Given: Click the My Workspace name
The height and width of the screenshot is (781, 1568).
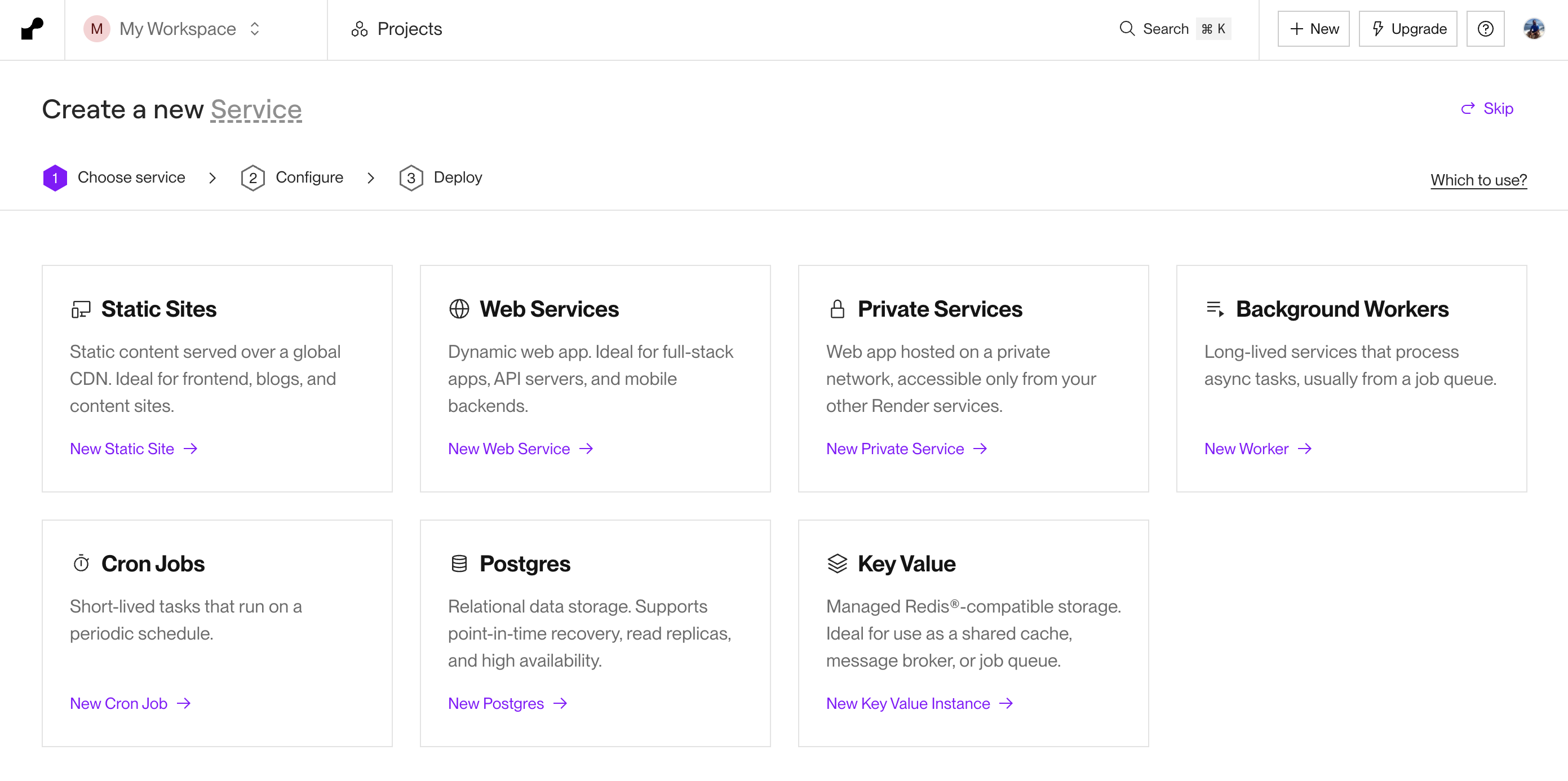Looking at the screenshot, I should 178,29.
